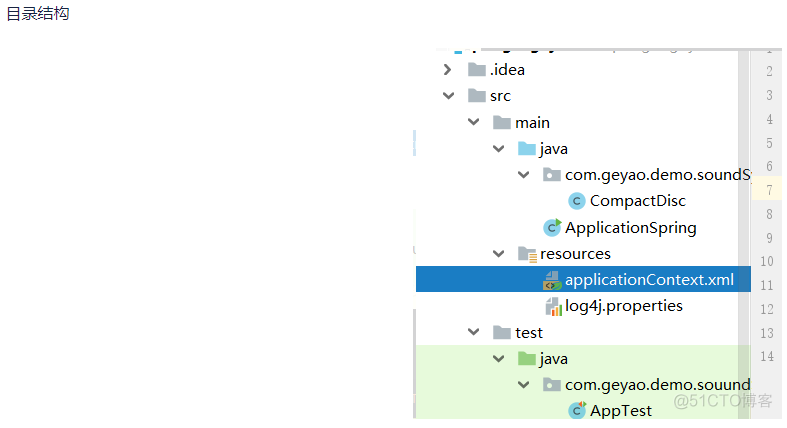Collapse the resources folder arrow
Image resolution: width=787 pixels, height=428 pixels.
click(x=498, y=254)
